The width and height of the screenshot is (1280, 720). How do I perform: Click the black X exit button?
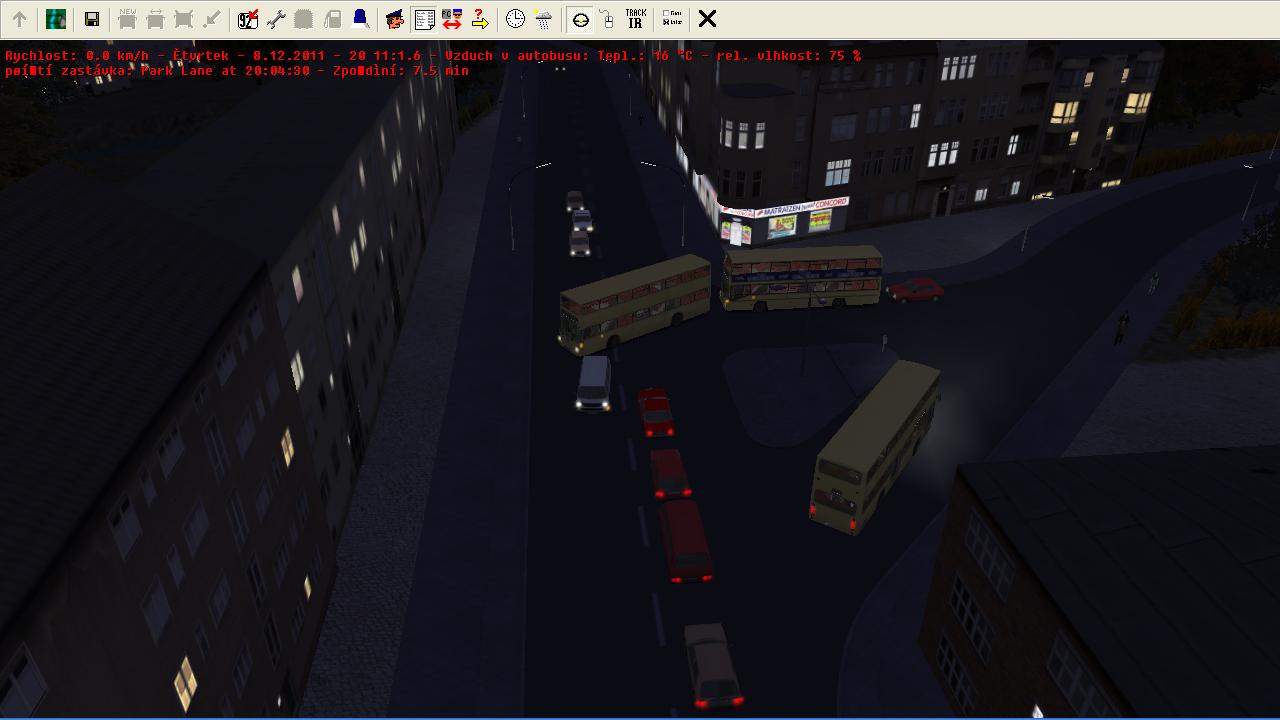click(707, 19)
